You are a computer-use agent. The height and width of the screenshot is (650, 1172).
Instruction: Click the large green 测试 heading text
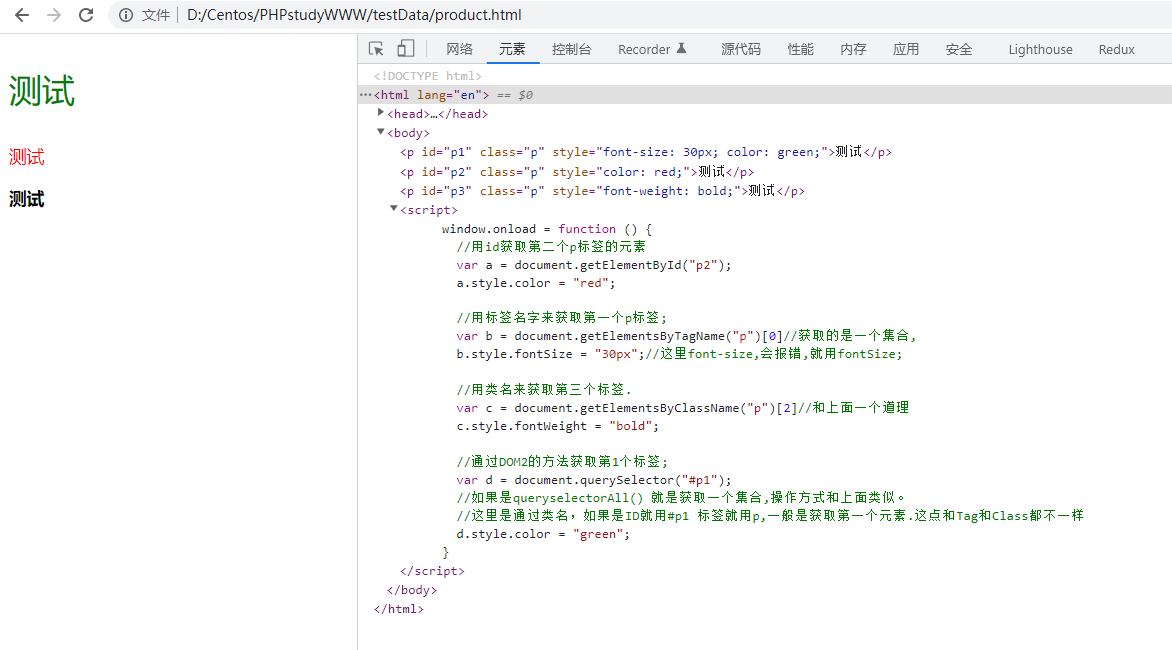(x=42, y=91)
